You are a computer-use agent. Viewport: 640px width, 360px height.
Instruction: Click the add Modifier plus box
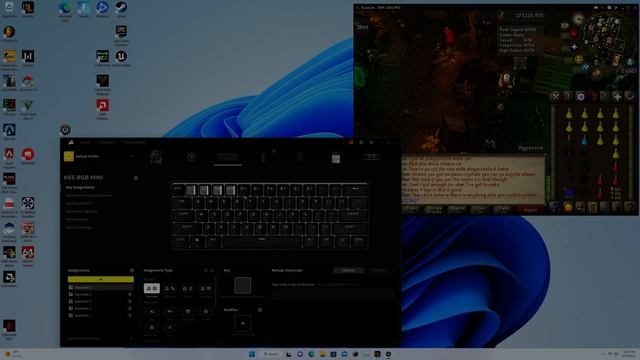[x=242, y=323]
